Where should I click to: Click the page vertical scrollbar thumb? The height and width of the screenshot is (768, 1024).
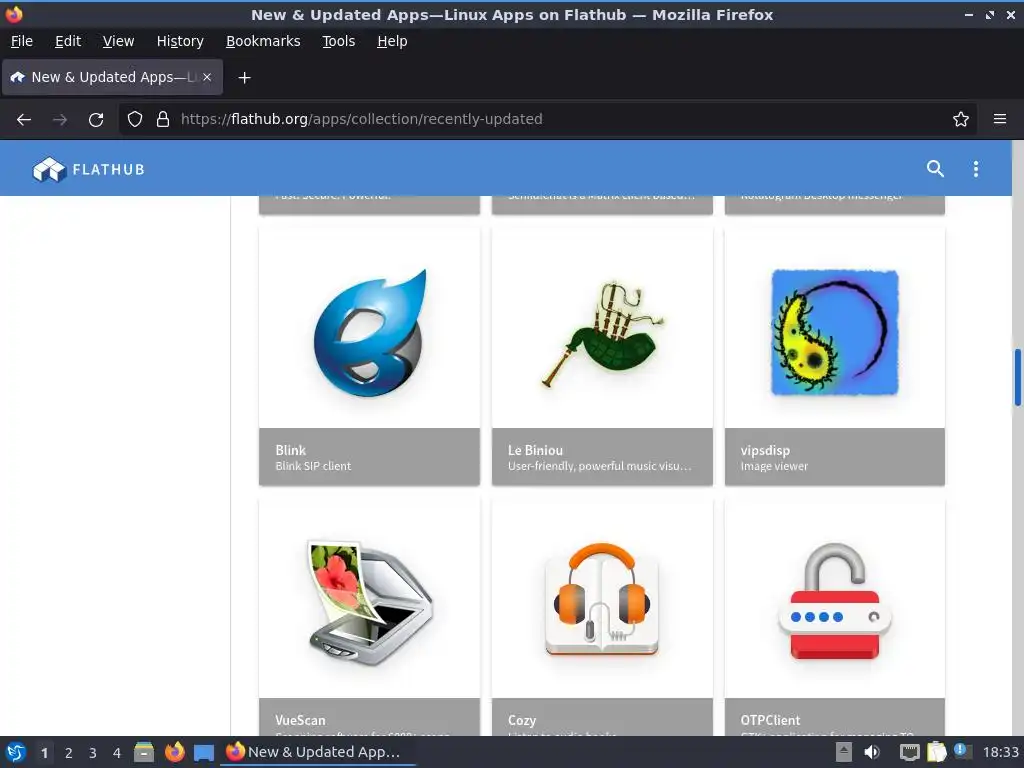(x=1017, y=377)
